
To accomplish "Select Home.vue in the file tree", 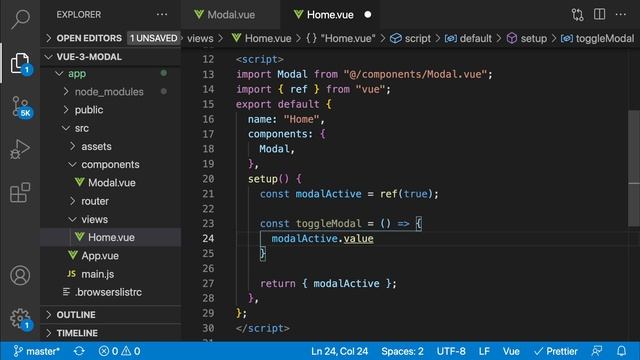I will click(110, 237).
